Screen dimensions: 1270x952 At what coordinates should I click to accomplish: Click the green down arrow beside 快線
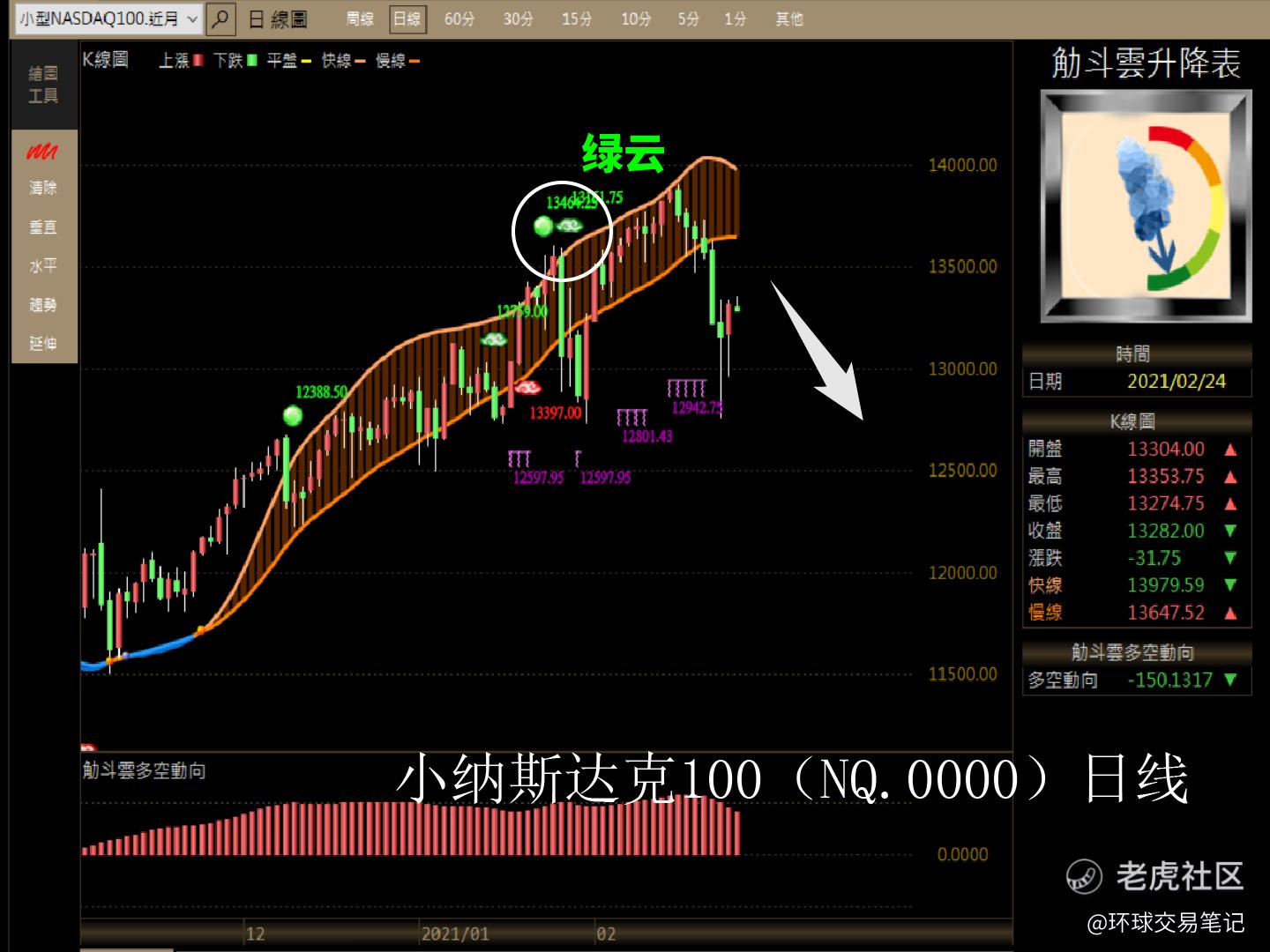(x=1230, y=585)
